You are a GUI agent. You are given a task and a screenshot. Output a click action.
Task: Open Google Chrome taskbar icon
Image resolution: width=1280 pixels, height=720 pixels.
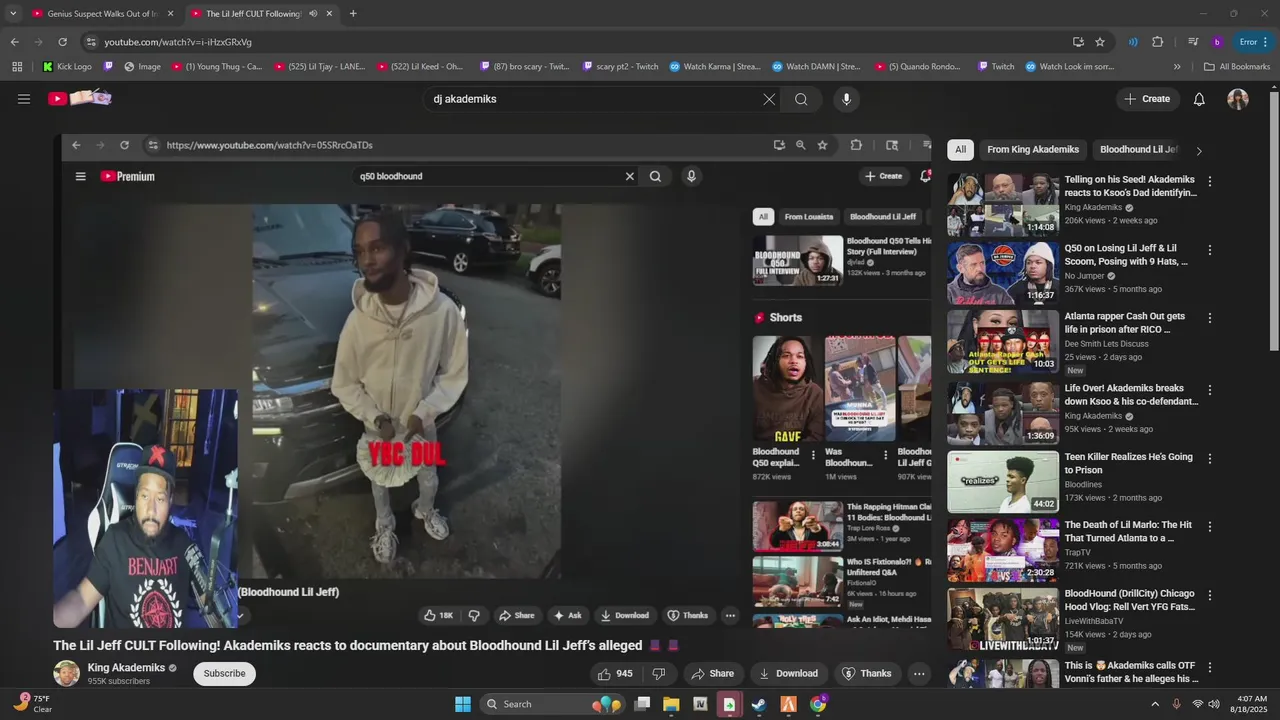(818, 704)
